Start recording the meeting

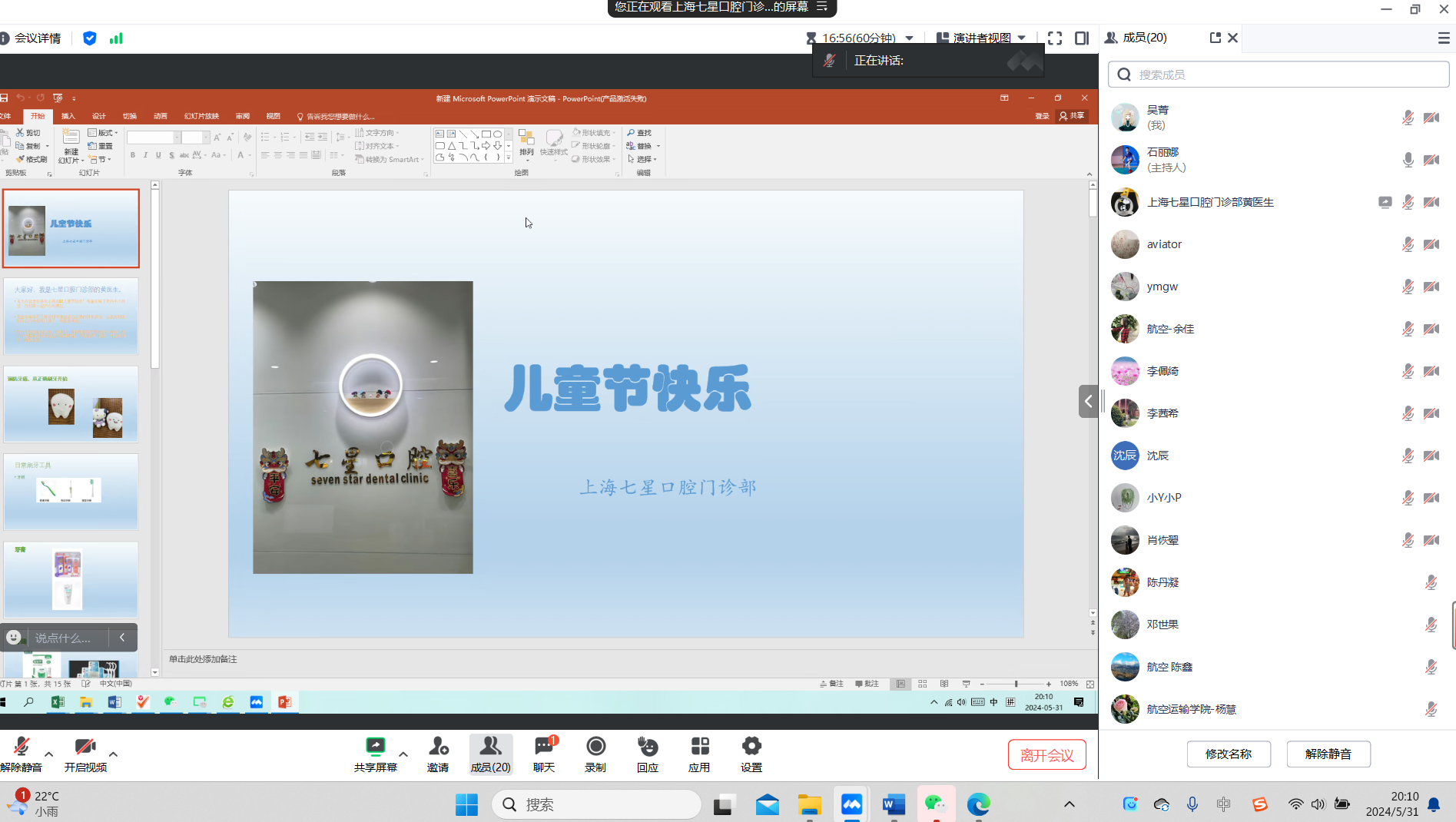point(595,754)
